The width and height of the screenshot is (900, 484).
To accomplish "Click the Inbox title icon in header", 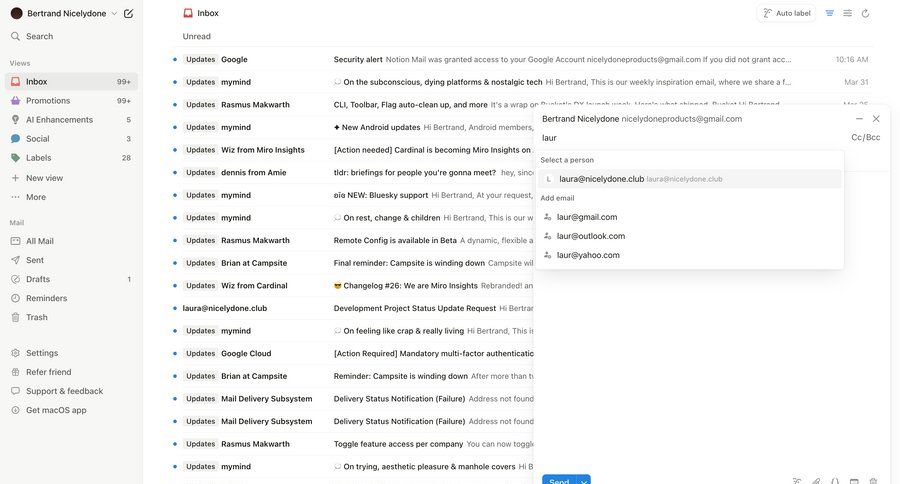I will tap(188, 13).
